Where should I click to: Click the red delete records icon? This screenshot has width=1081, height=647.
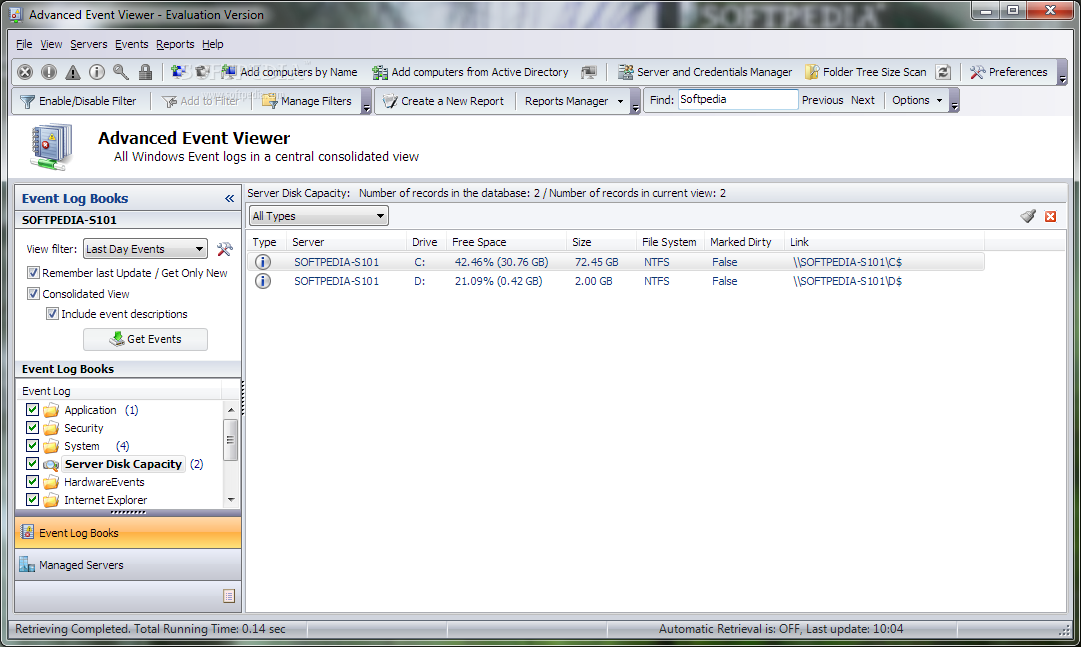coord(1051,217)
